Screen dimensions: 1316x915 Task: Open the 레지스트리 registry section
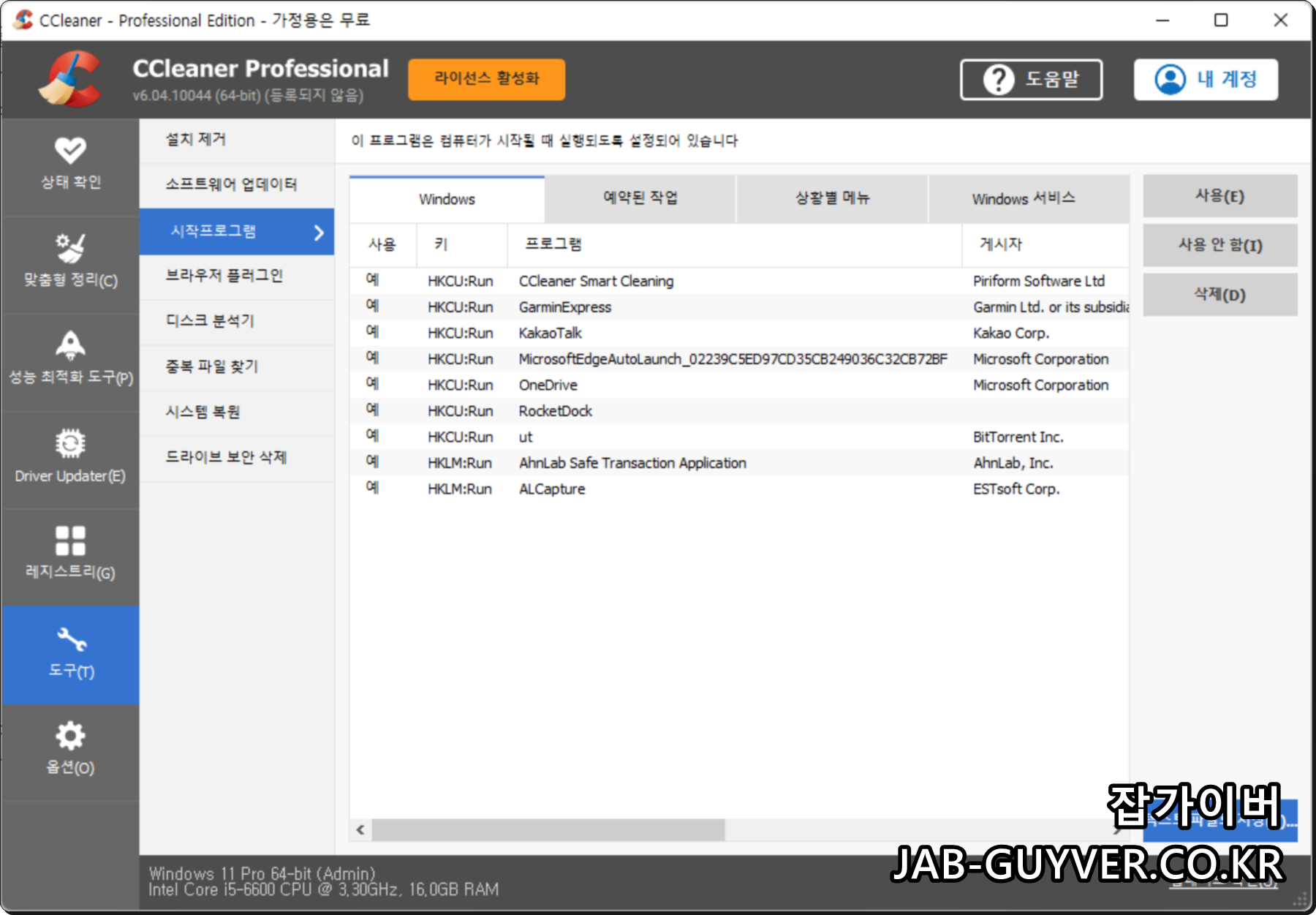(70, 556)
